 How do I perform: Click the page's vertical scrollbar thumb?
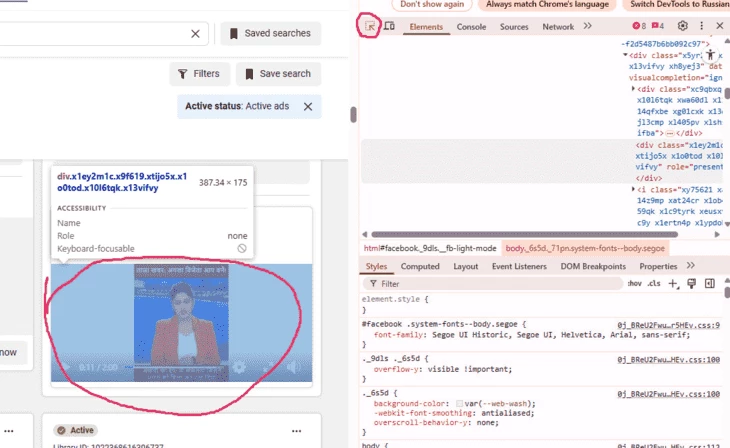point(353,114)
